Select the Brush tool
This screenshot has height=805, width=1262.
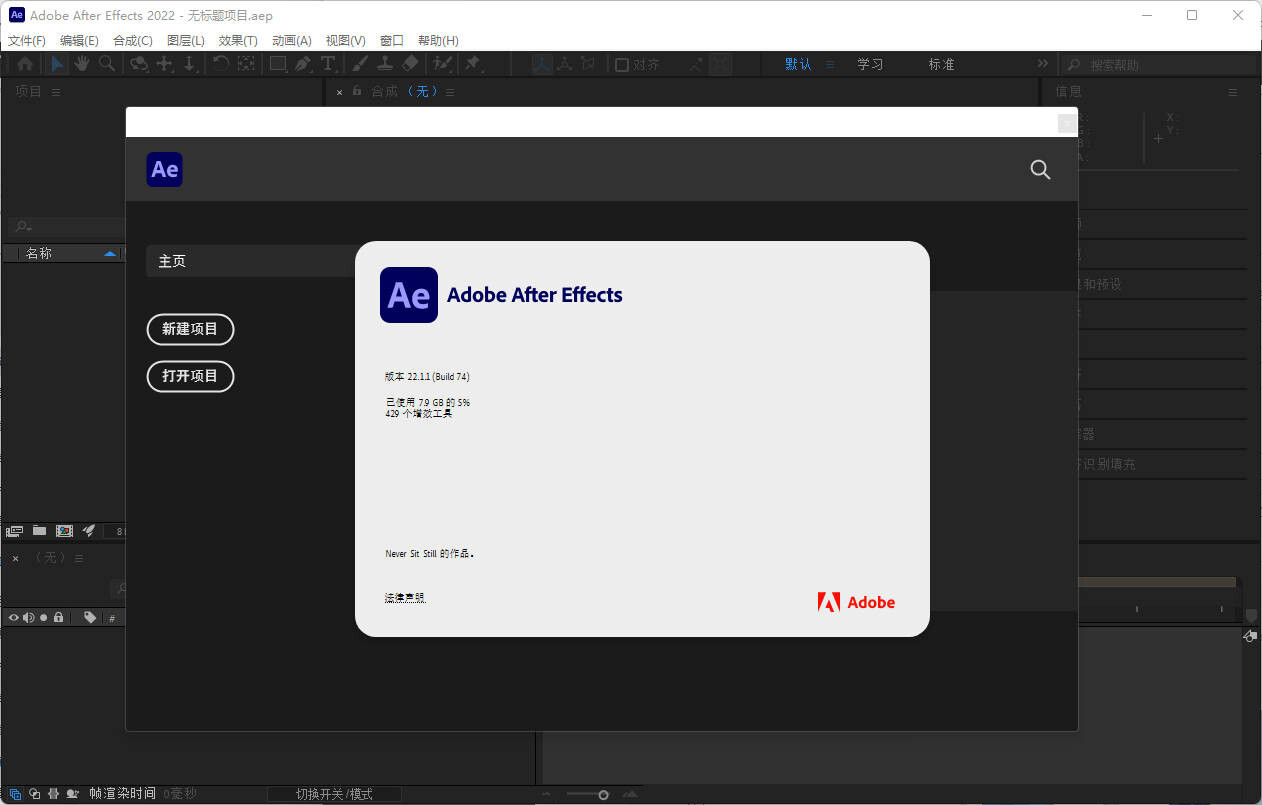pyautogui.click(x=360, y=64)
